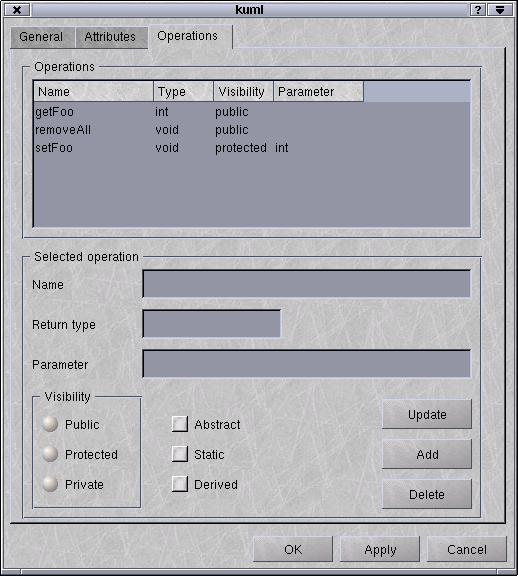This screenshot has height=576, width=518.
Task: Click the help question mark icon in title bar
Action: [478, 10]
